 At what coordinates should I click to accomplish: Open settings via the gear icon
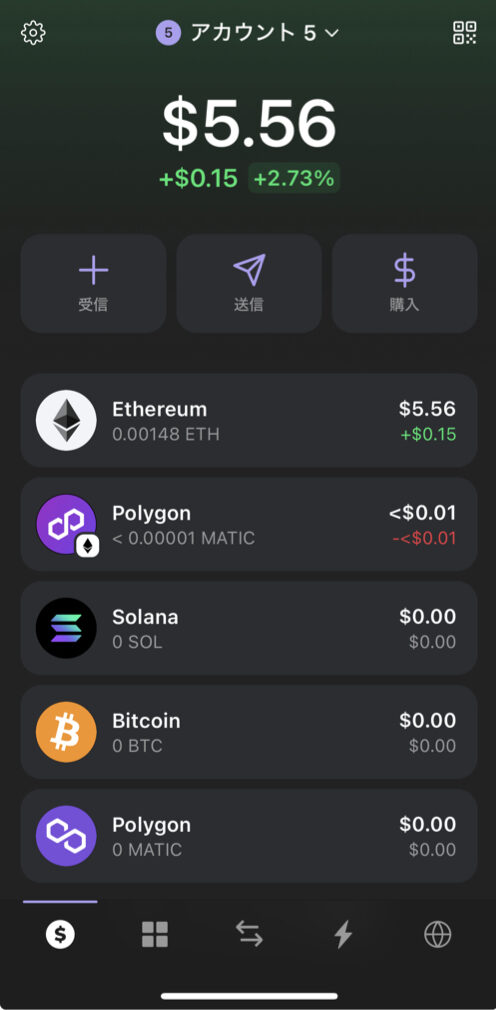[x=33, y=33]
